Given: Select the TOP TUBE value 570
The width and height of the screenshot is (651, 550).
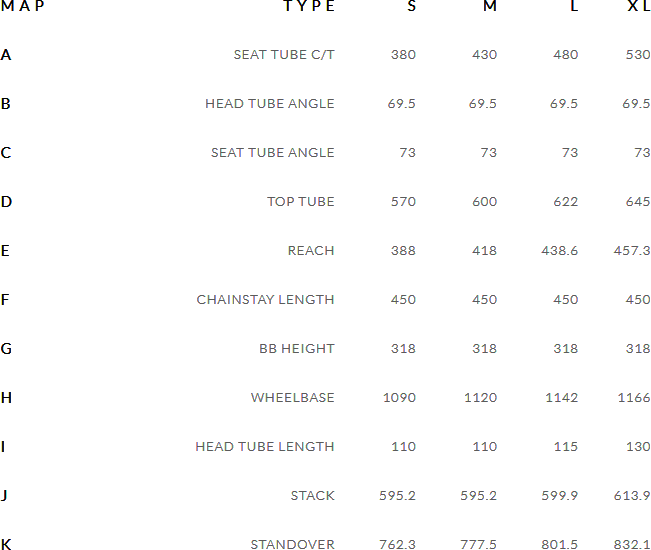Looking at the screenshot, I should (x=403, y=202).
